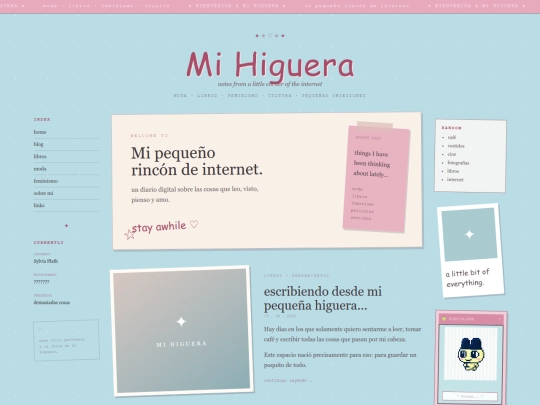Click the button at the bottom of the pet window
Image resolution: width=540 pixels, height=405 pixels.
coord(470,396)
